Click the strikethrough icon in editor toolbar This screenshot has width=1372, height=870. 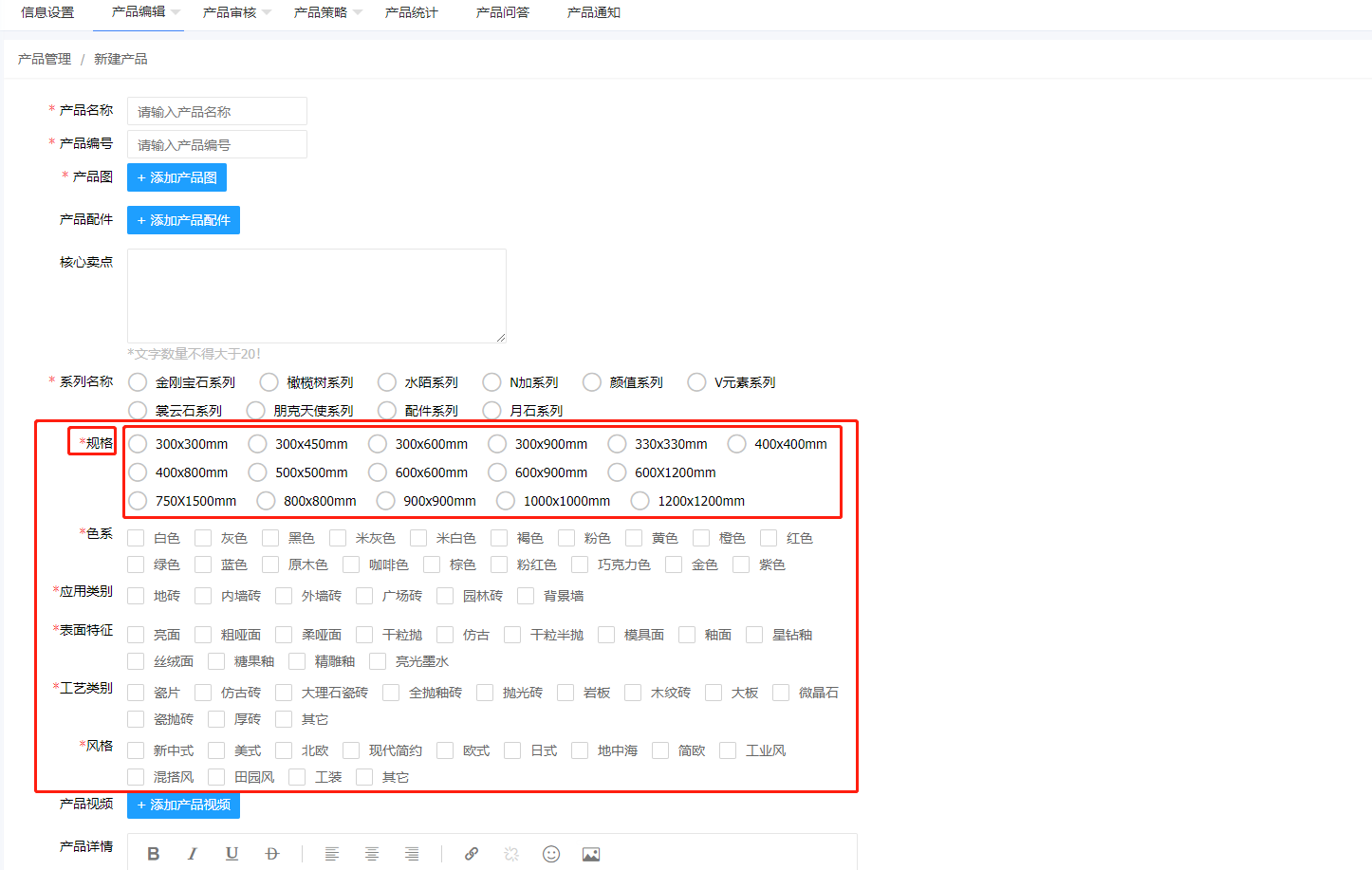pyautogui.click(x=272, y=854)
